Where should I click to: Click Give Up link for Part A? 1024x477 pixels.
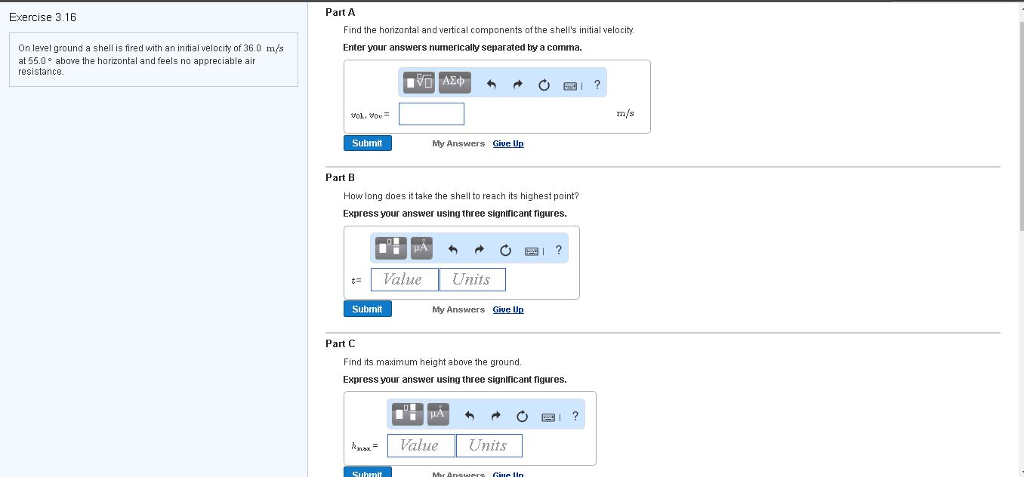(508, 144)
